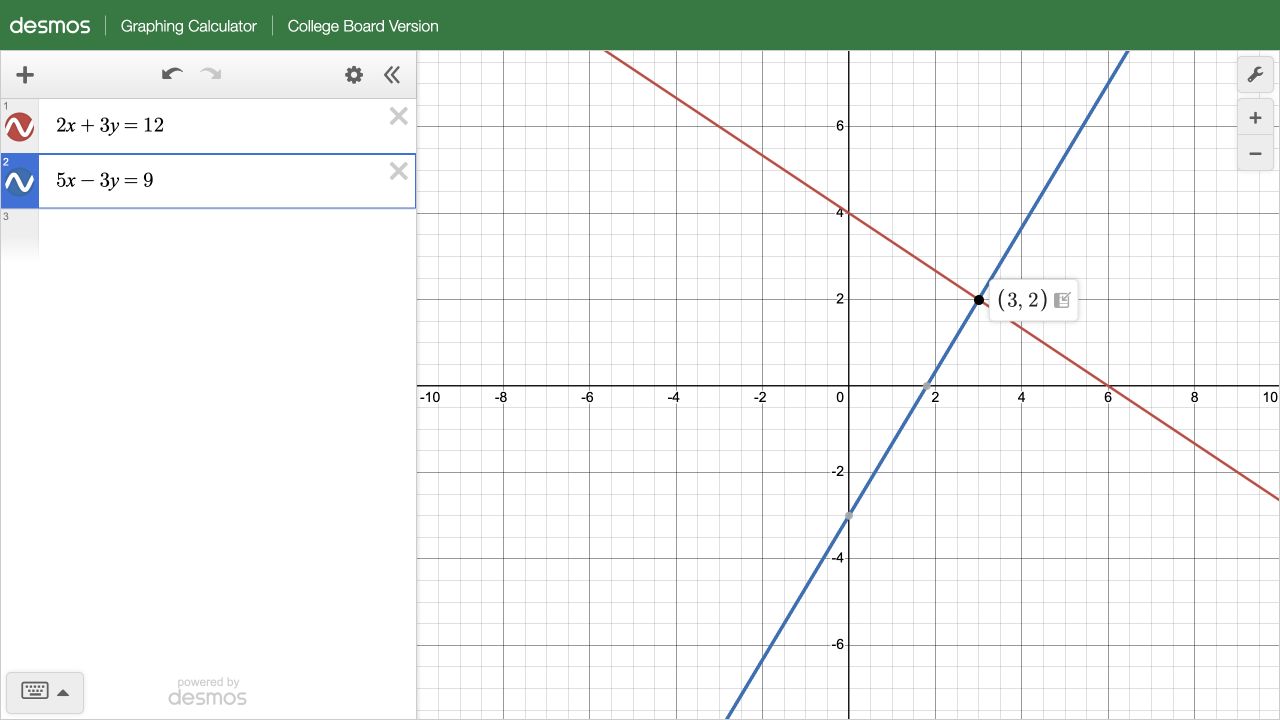Click the Desmos logo in header
The image size is (1280, 720).
pyautogui.click(x=50, y=26)
